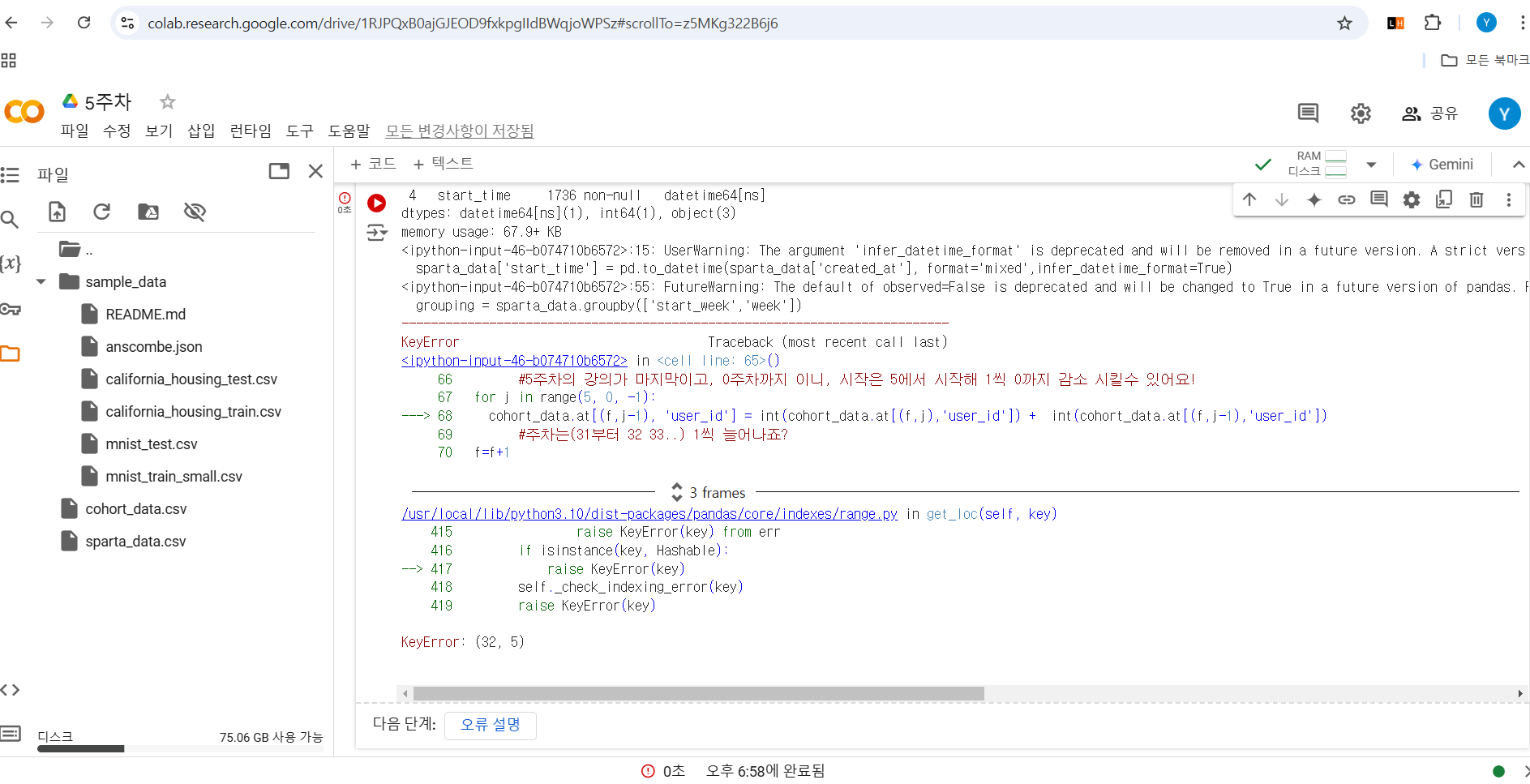
Task: Refresh the file browser
Action: [x=102, y=212]
